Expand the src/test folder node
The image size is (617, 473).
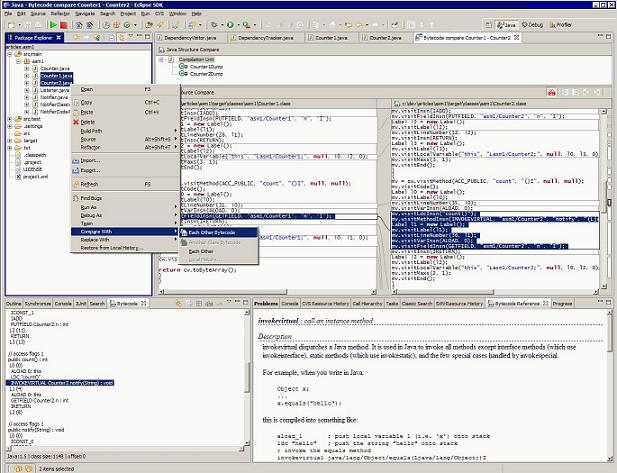click(x=10, y=119)
